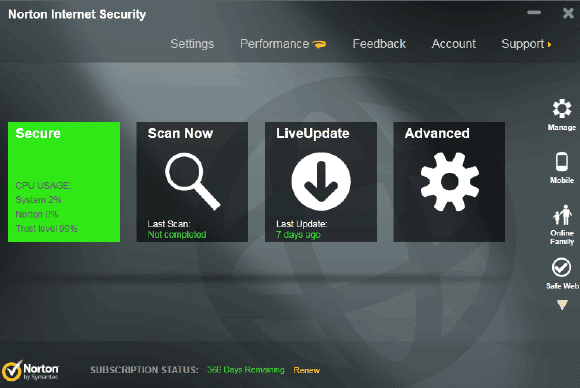Select the LiveUpdate tile title
This screenshot has height=388, width=580.
point(313,134)
